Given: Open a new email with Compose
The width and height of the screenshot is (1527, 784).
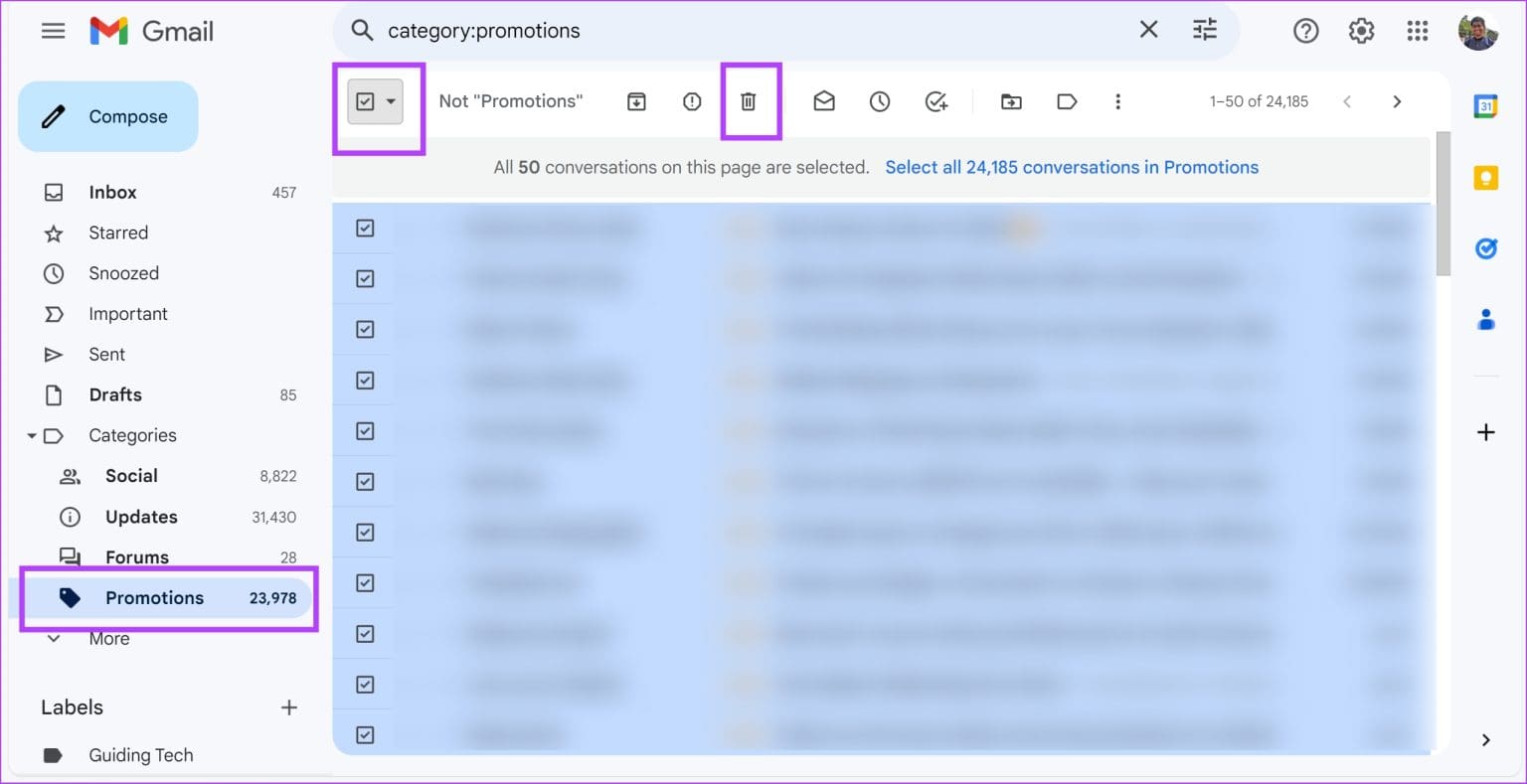Looking at the screenshot, I should pos(107,115).
